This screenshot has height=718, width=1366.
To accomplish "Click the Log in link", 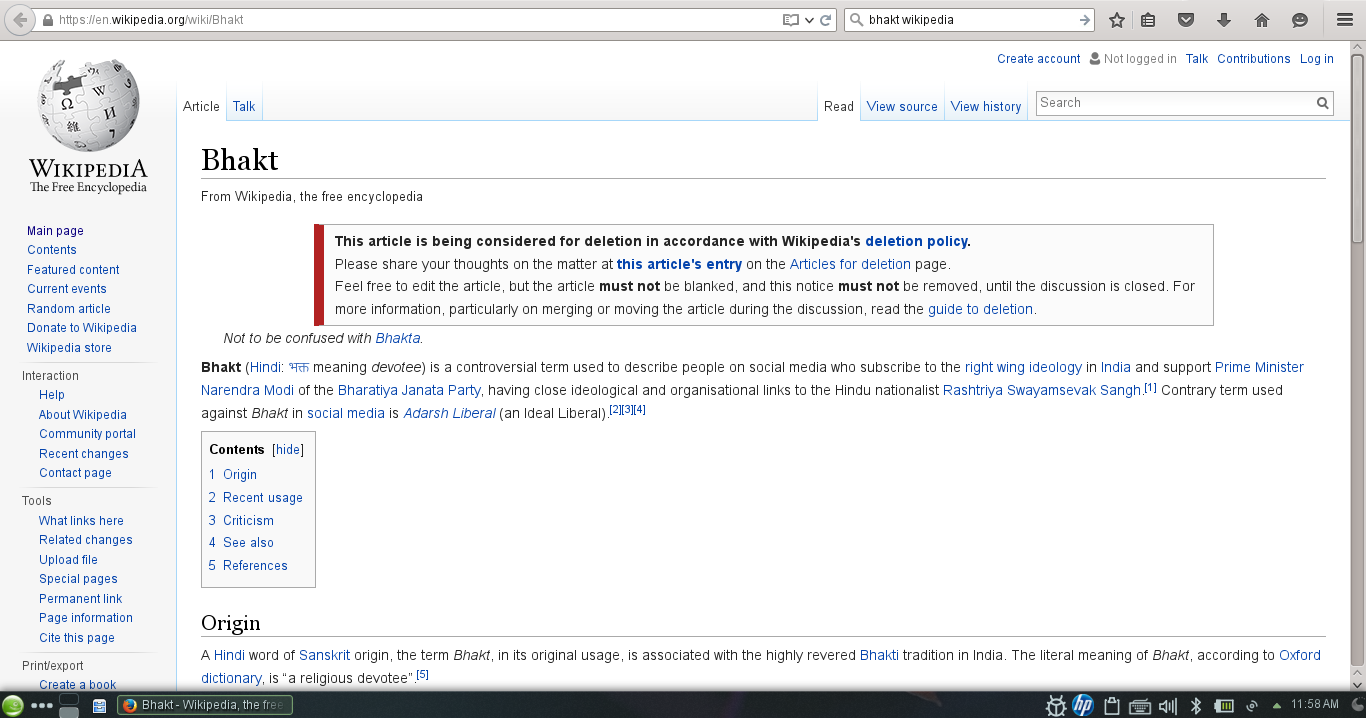I will pyautogui.click(x=1316, y=59).
